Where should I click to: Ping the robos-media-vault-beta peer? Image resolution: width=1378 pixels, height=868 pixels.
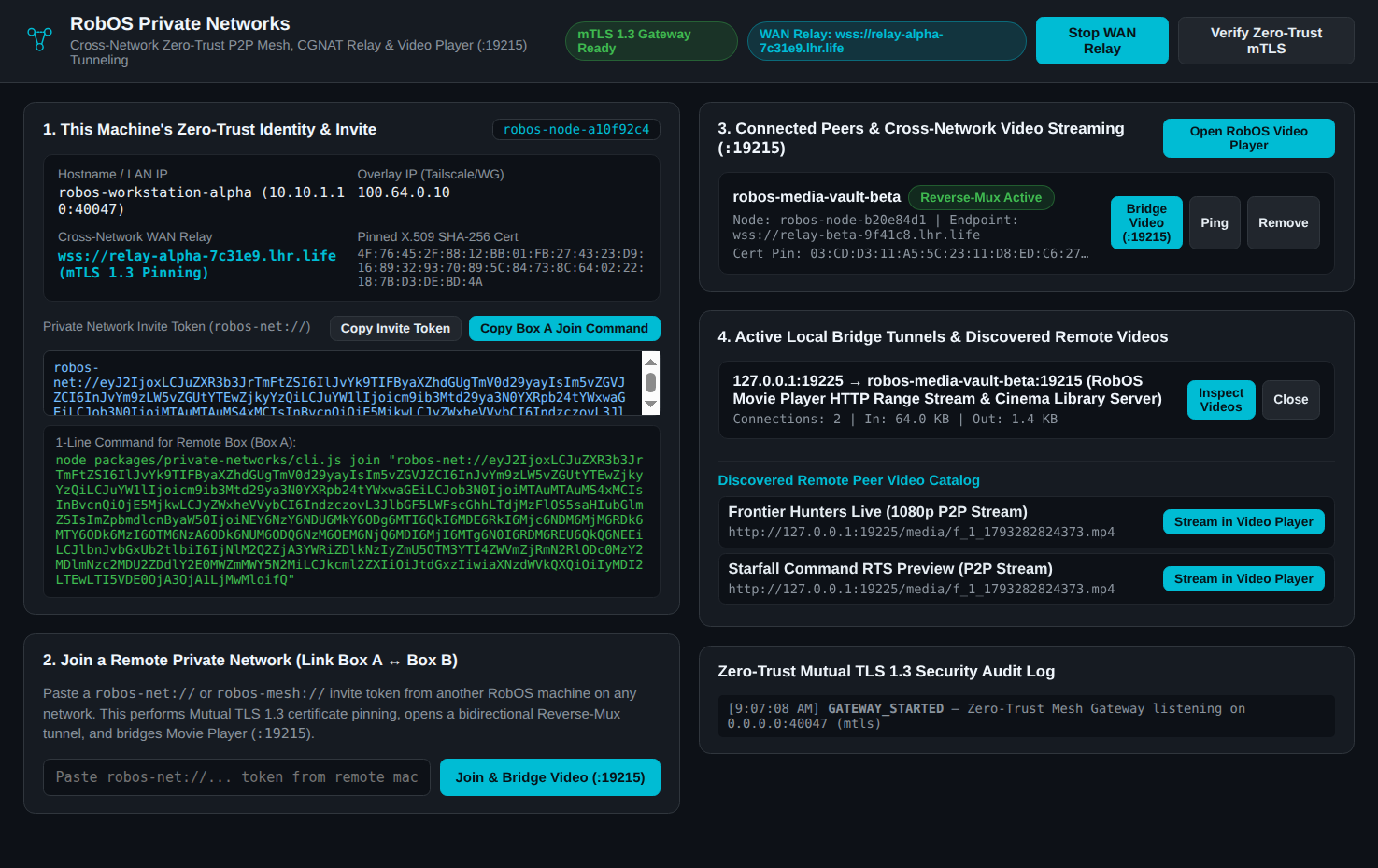(x=1215, y=222)
